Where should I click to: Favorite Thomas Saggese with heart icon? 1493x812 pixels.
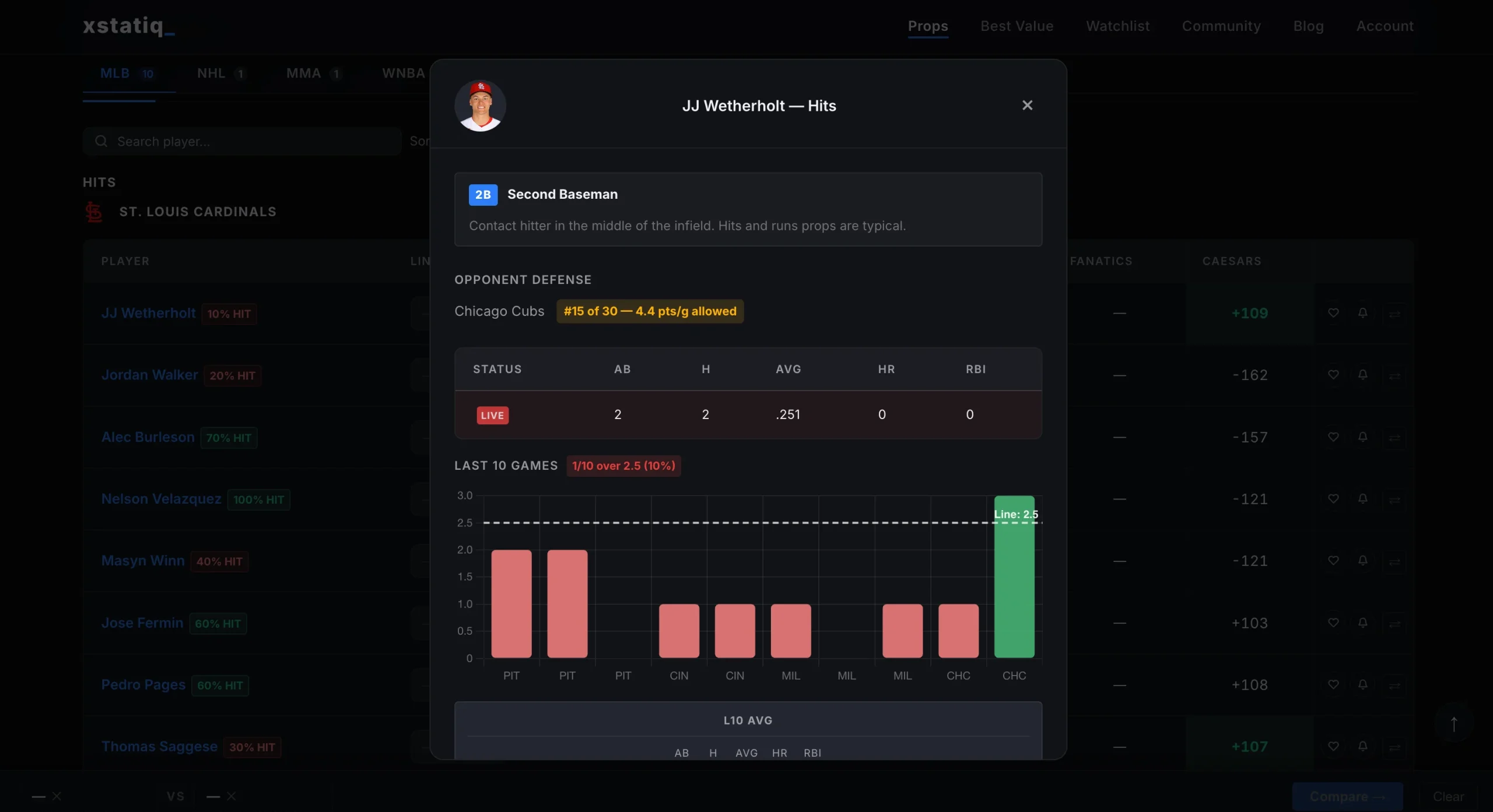click(1333, 747)
